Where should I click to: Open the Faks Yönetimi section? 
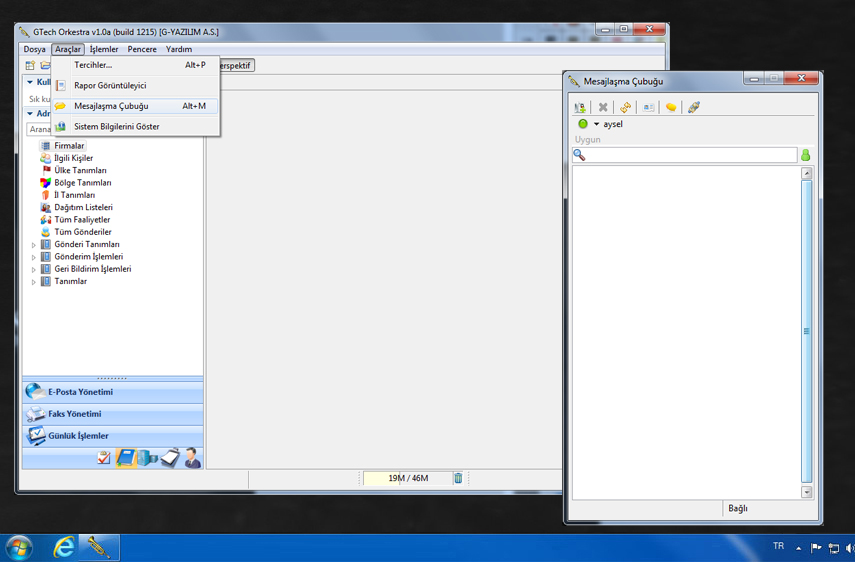[x=74, y=414]
